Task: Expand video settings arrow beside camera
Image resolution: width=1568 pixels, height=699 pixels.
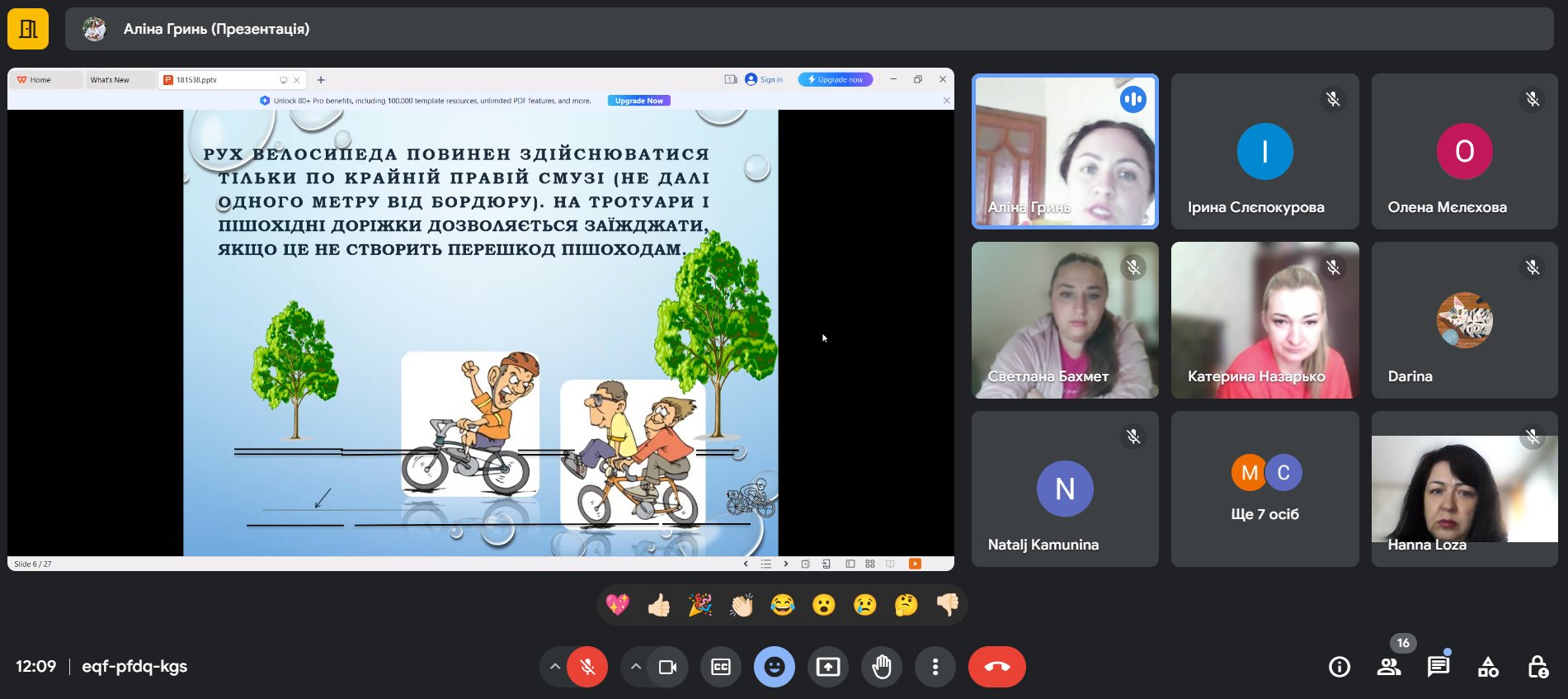Action: (x=635, y=667)
